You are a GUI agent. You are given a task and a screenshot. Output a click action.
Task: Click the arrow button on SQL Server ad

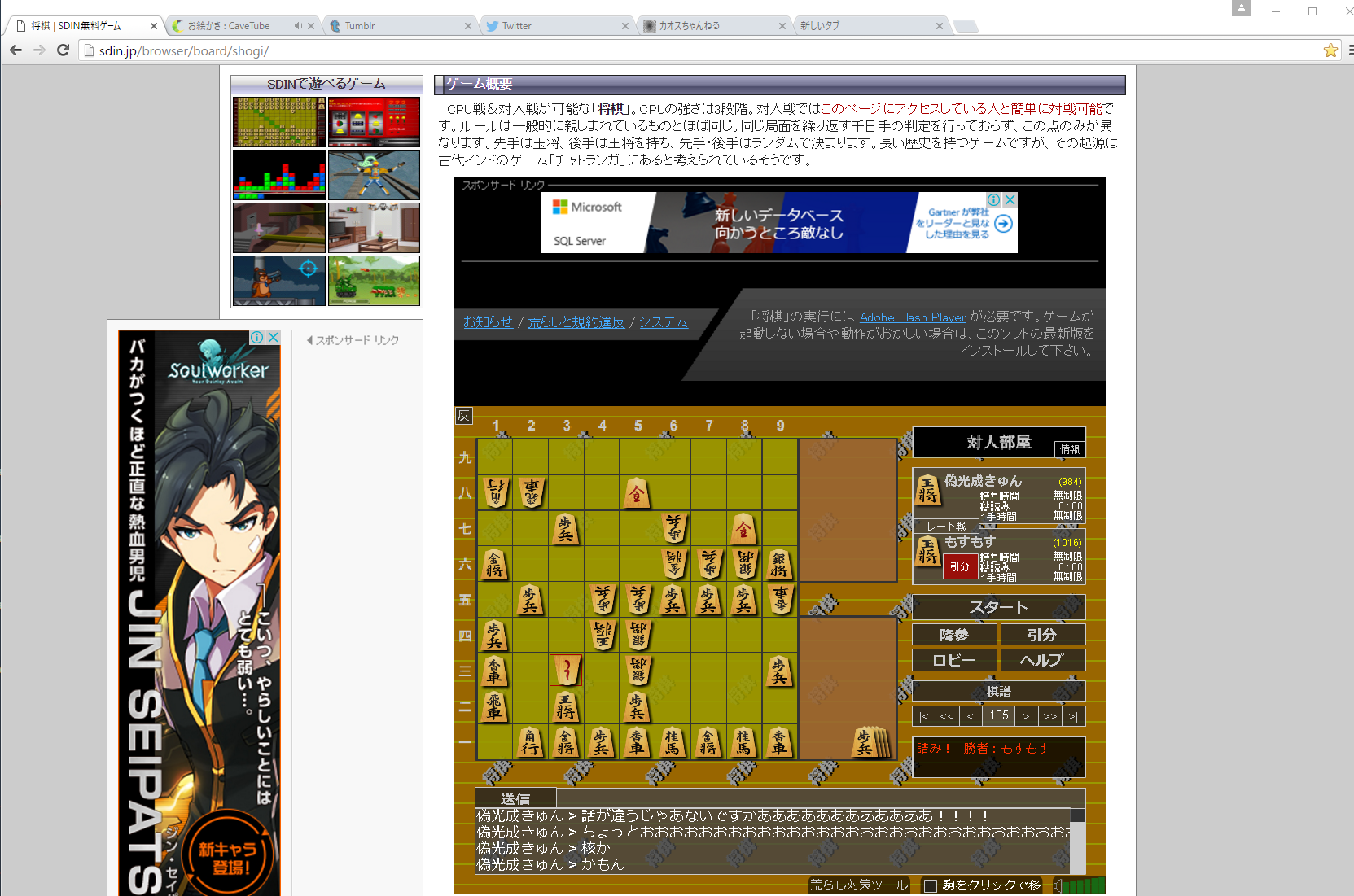(x=1004, y=223)
